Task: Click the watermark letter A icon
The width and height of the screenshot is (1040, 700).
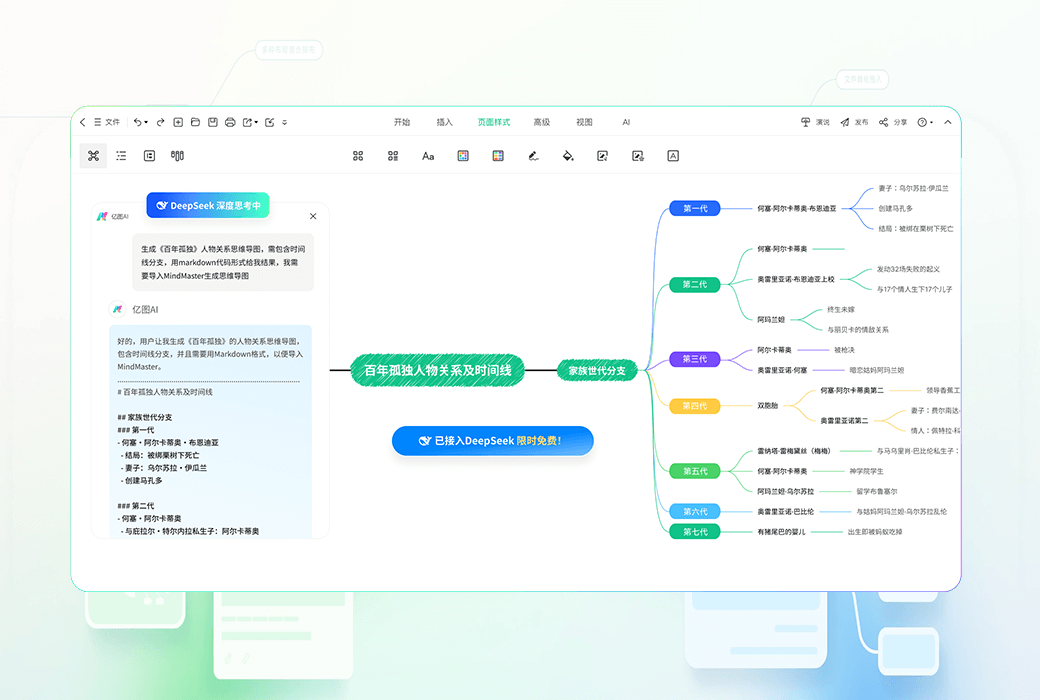Action: click(673, 156)
